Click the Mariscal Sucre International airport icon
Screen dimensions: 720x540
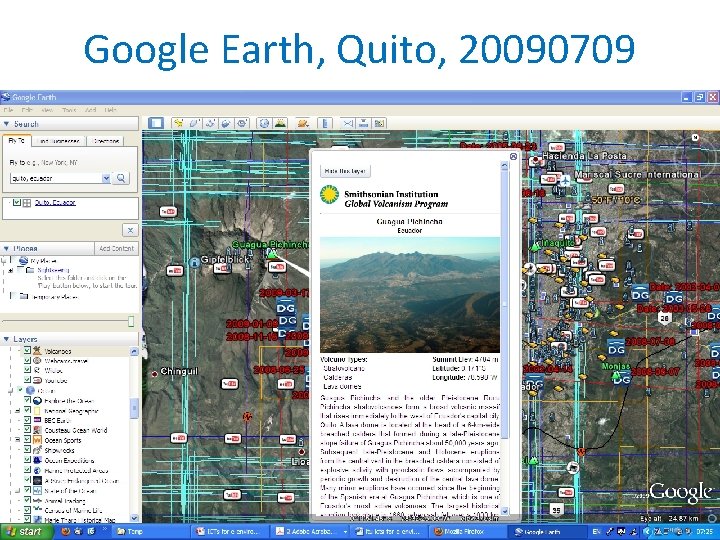[x=565, y=180]
